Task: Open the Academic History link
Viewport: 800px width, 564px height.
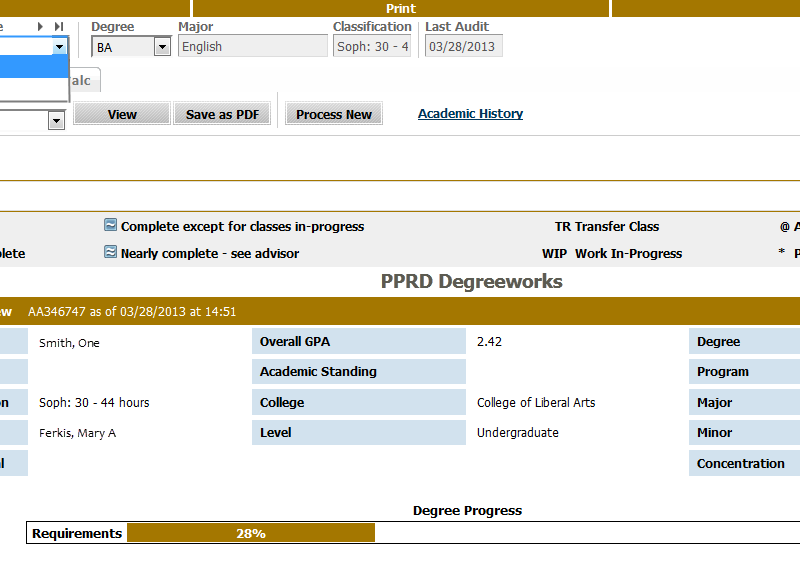Action: tap(470, 114)
